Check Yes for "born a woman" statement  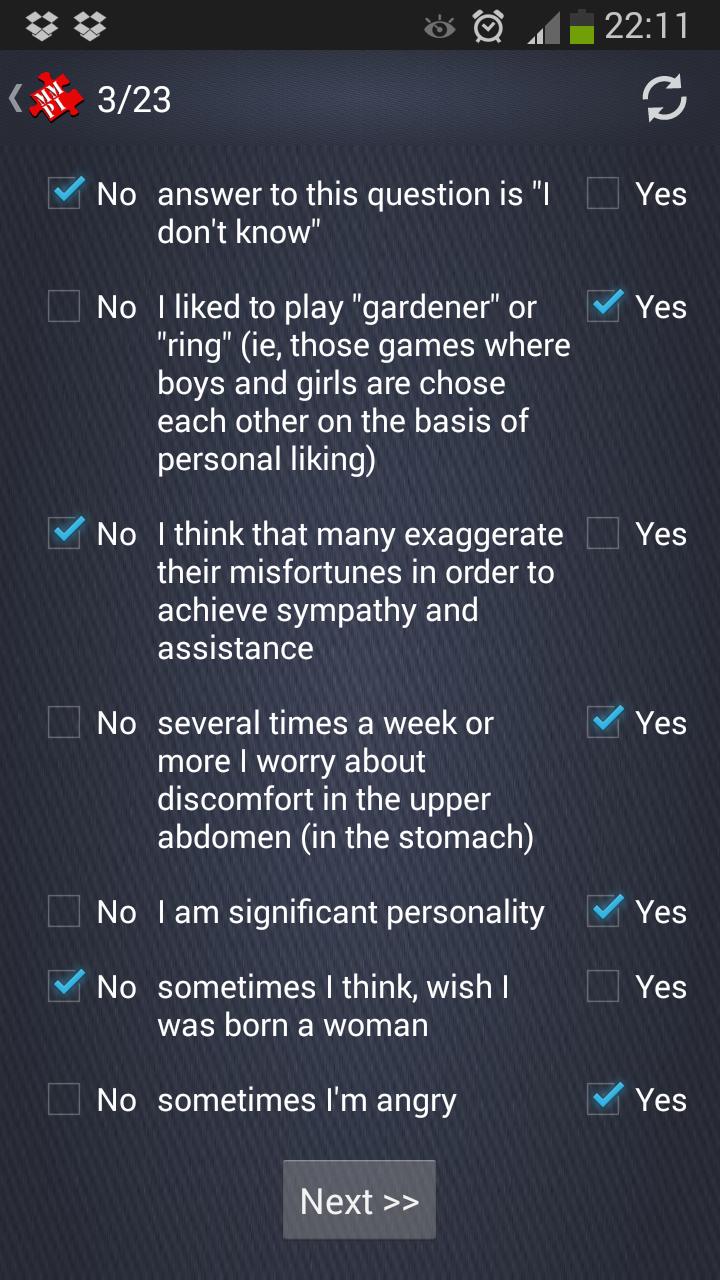(x=603, y=986)
